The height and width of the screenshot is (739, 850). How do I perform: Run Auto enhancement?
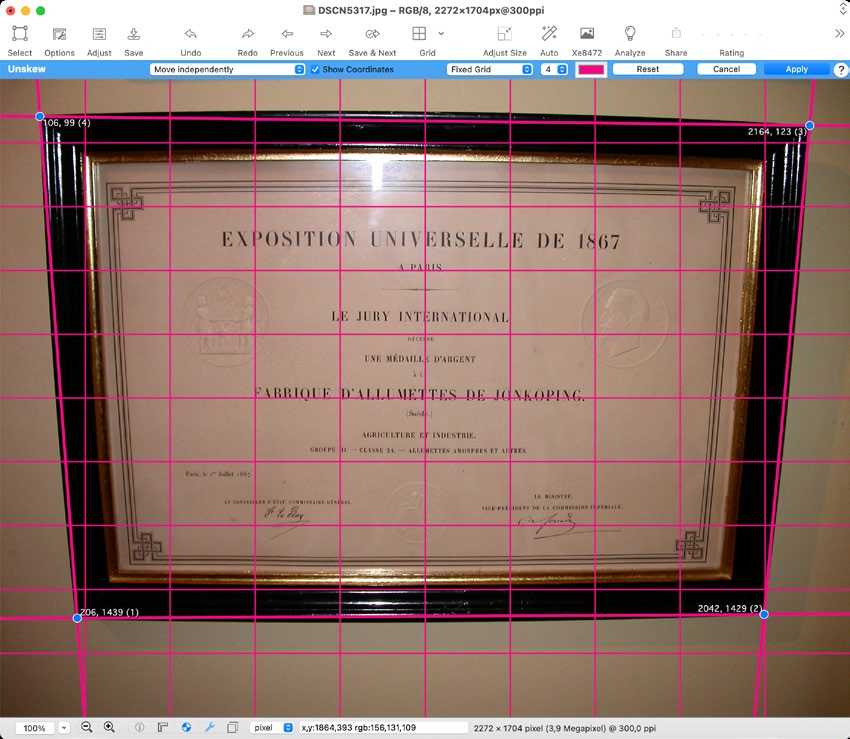[549, 41]
